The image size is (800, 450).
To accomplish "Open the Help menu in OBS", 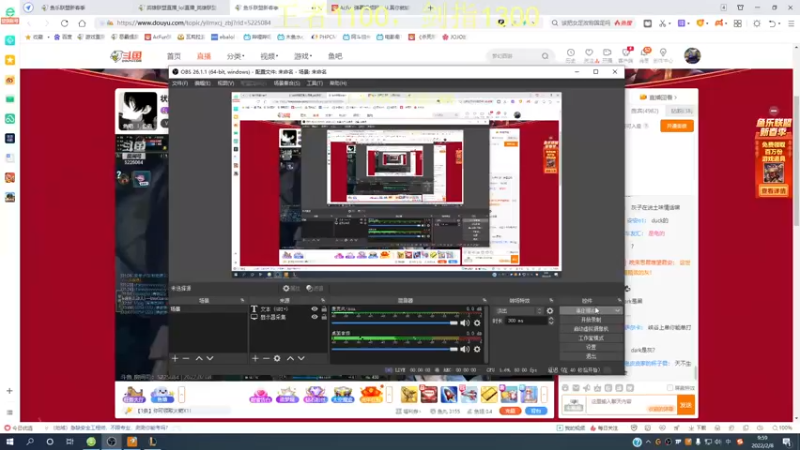I will (338, 83).
